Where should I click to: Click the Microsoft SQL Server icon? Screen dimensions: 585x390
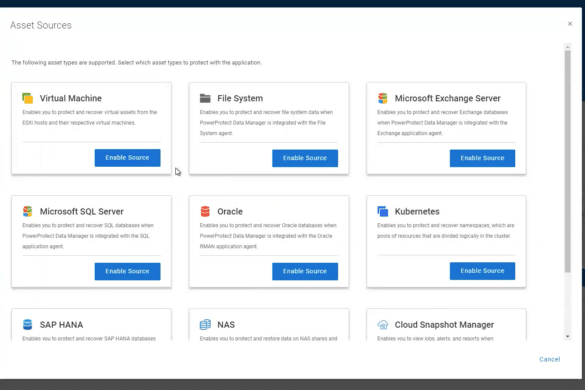pos(27,211)
